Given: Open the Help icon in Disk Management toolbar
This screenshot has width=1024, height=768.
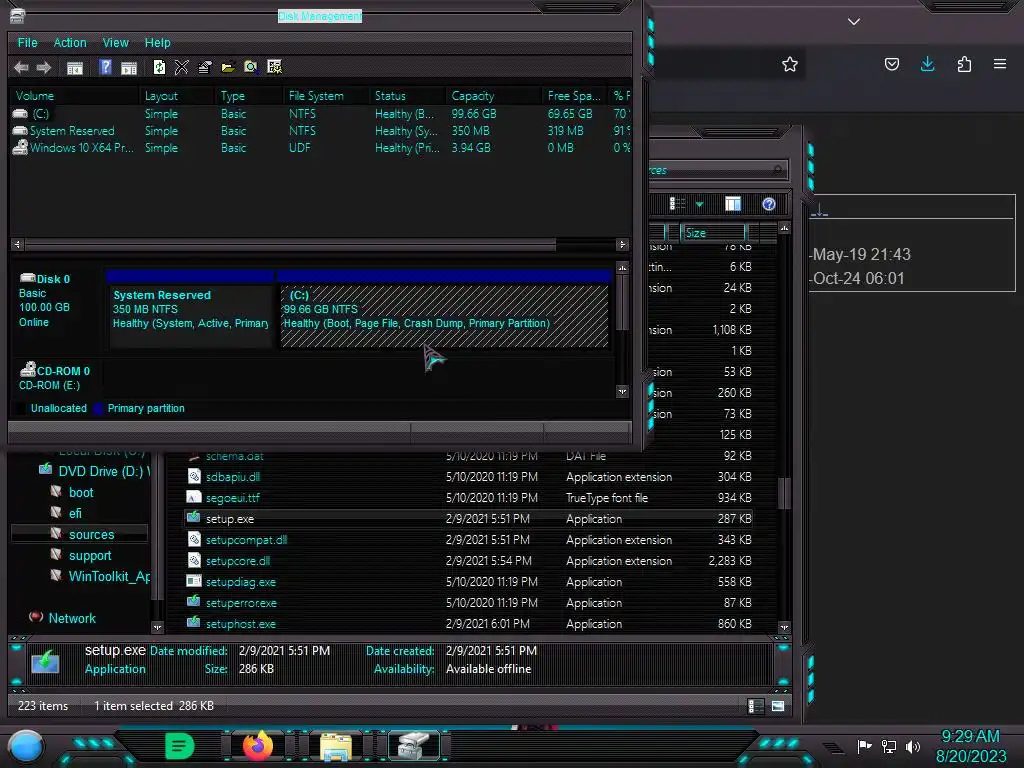Looking at the screenshot, I should point(105,67).
